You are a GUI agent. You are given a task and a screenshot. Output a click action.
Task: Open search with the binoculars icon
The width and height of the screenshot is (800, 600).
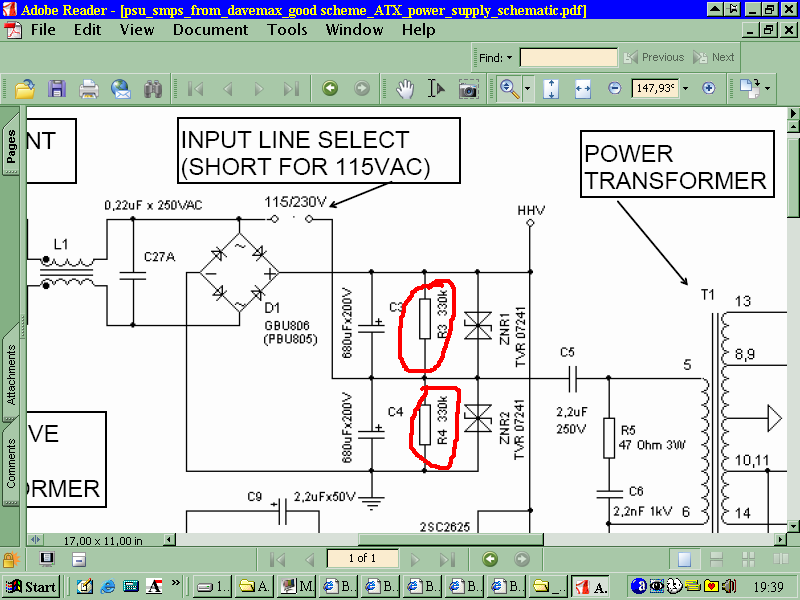pos(153,89)
